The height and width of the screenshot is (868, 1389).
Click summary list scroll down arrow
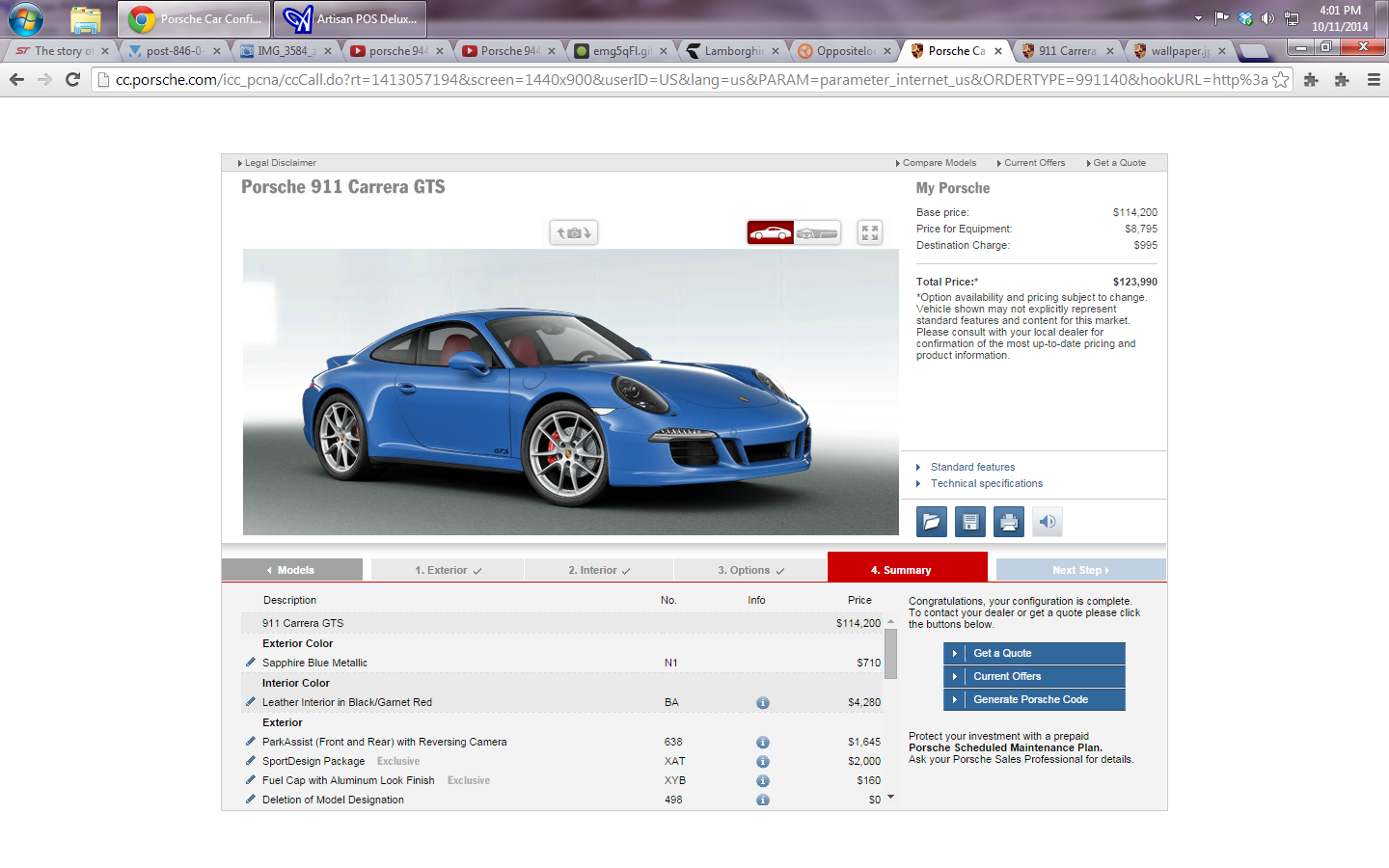(890, 797)
